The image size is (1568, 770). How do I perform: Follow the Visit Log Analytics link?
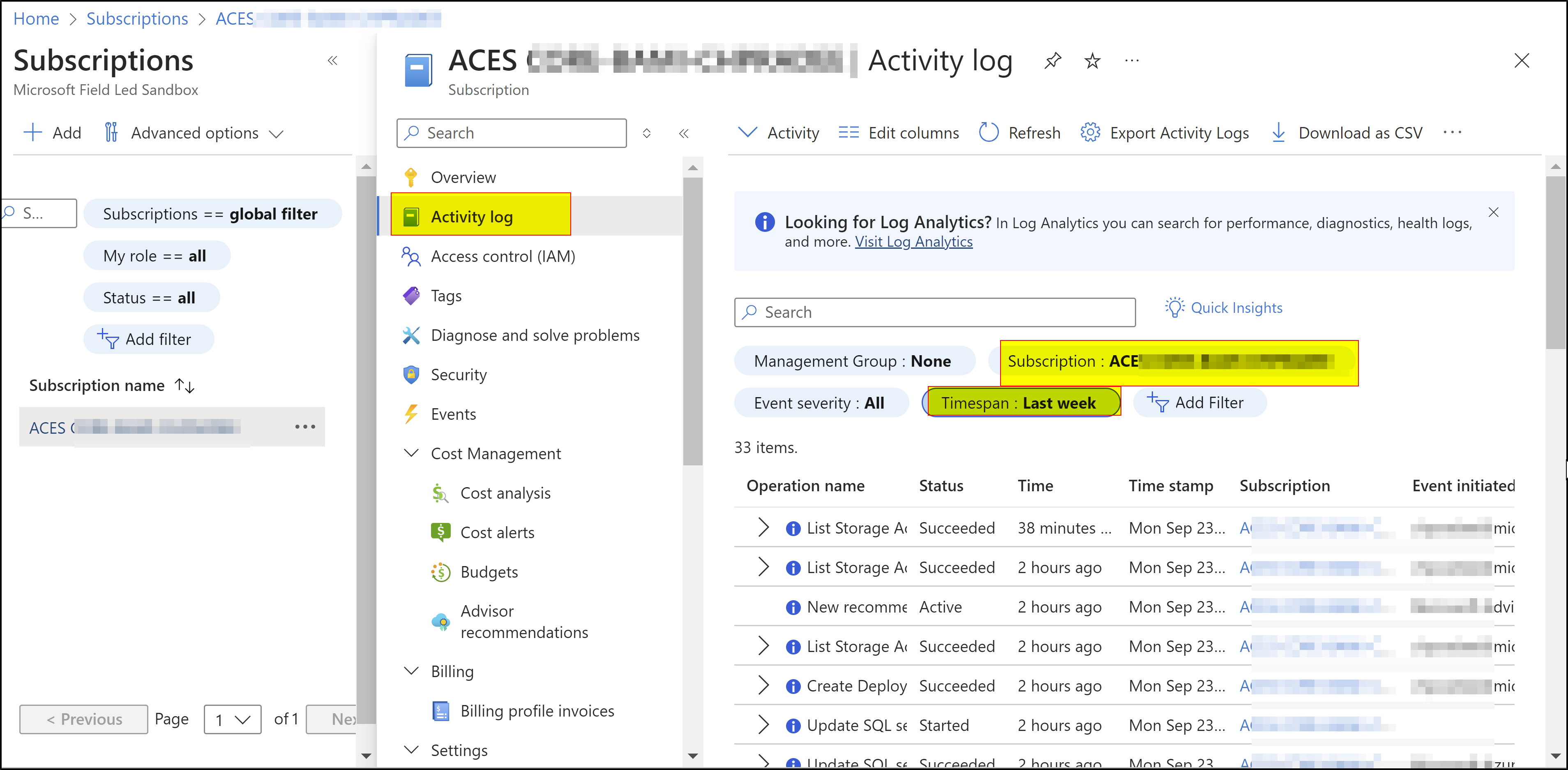point(914,242)
